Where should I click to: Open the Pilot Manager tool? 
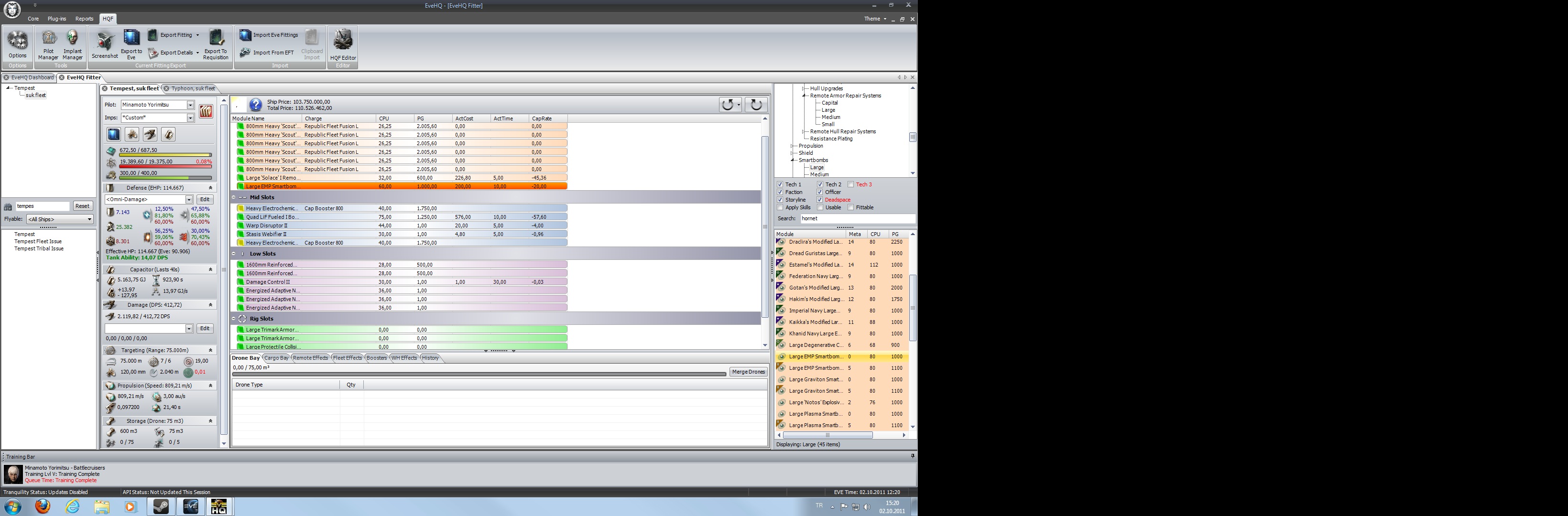click(48, 44)
